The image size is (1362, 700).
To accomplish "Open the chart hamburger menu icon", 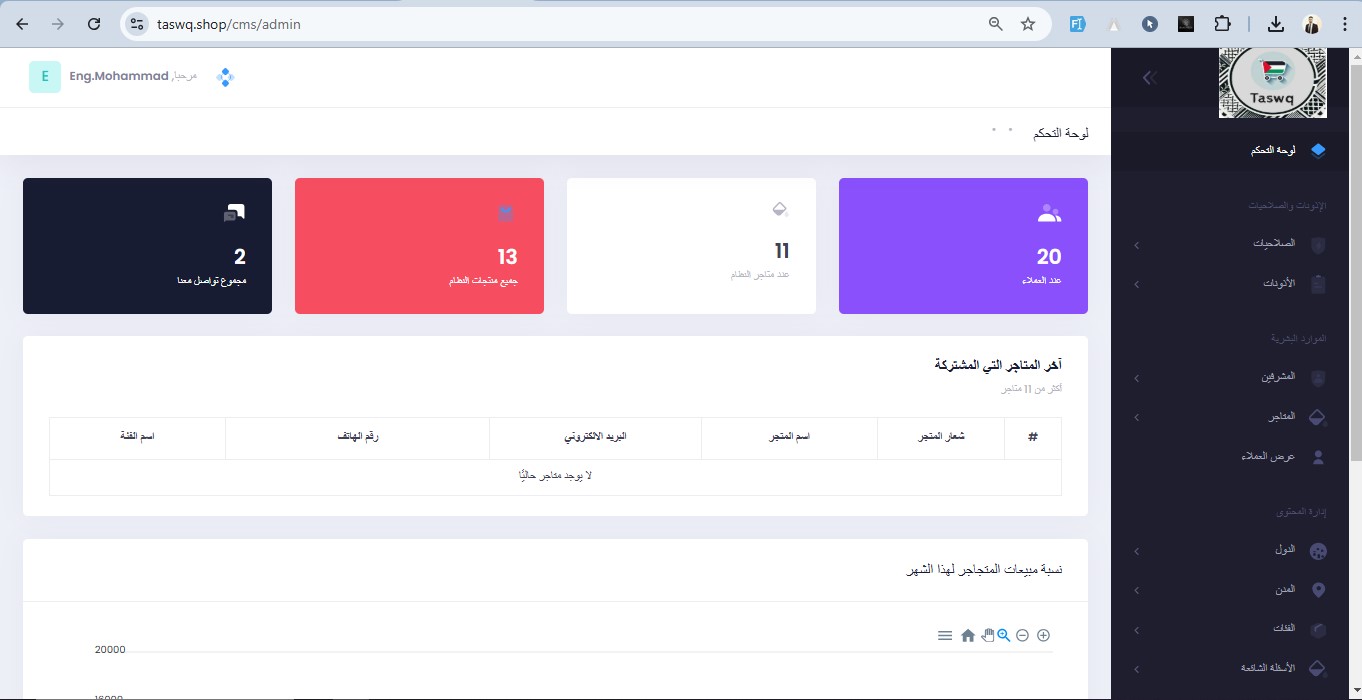I will coord(945,635).
